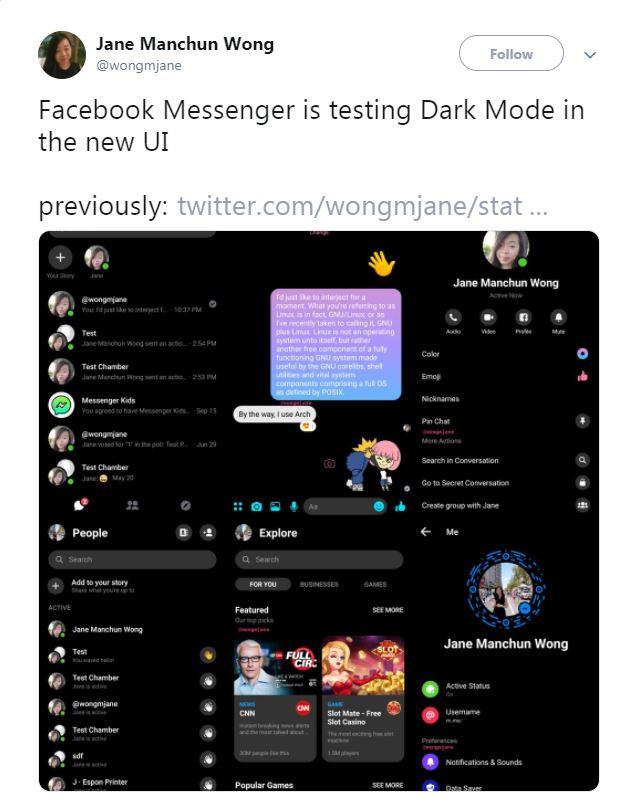Tap the Your Story plus icon
Image resolution: width=632 pixels, height=808 pixels.
coord(60,257)
